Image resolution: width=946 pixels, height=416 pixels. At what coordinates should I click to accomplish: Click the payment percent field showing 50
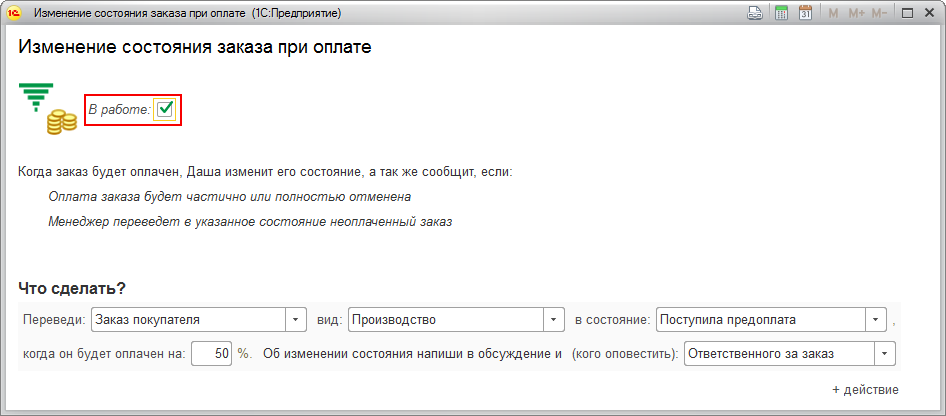[212, 354]
